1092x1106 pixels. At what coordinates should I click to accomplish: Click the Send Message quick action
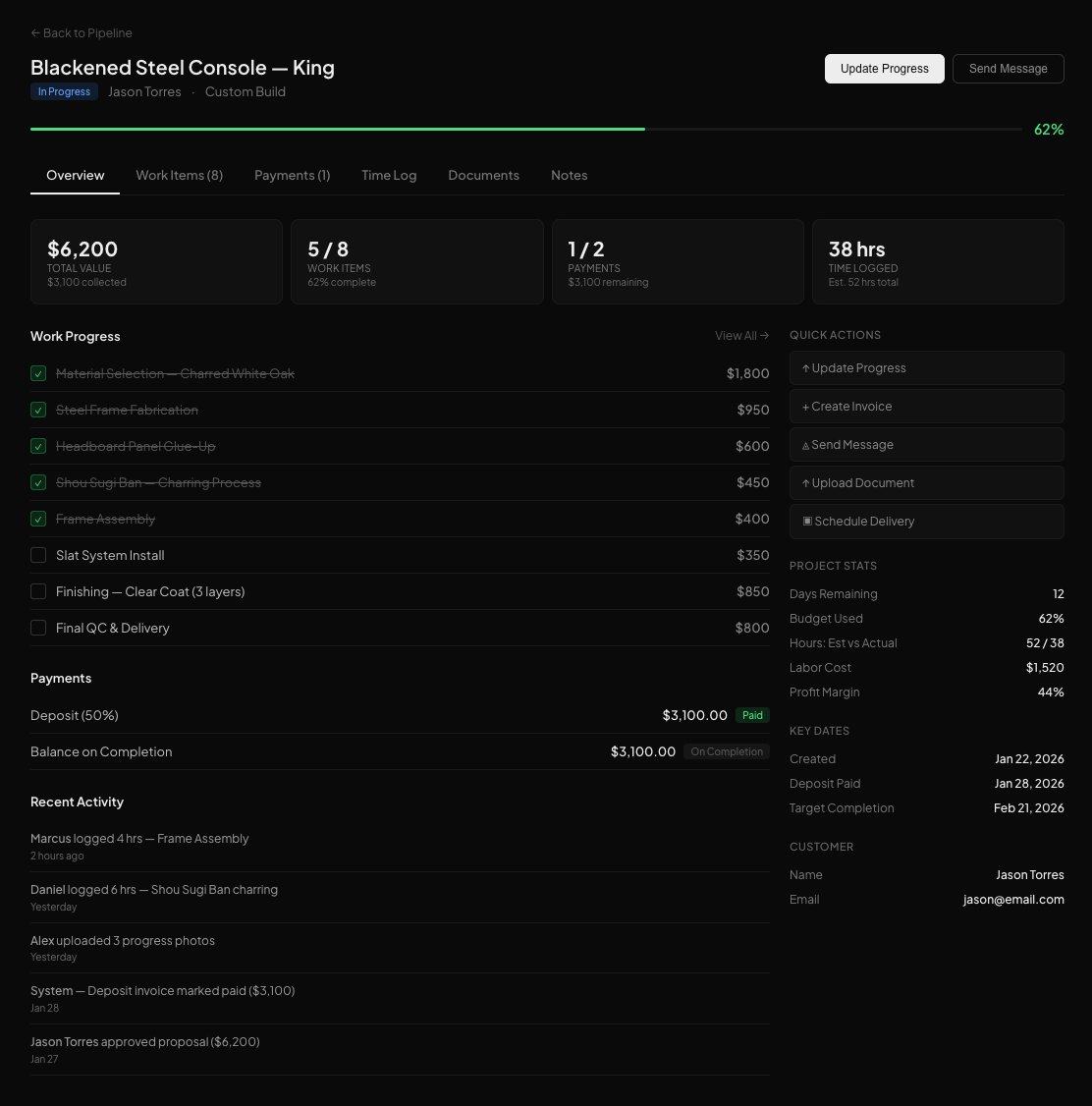click(x=926, y=445)
